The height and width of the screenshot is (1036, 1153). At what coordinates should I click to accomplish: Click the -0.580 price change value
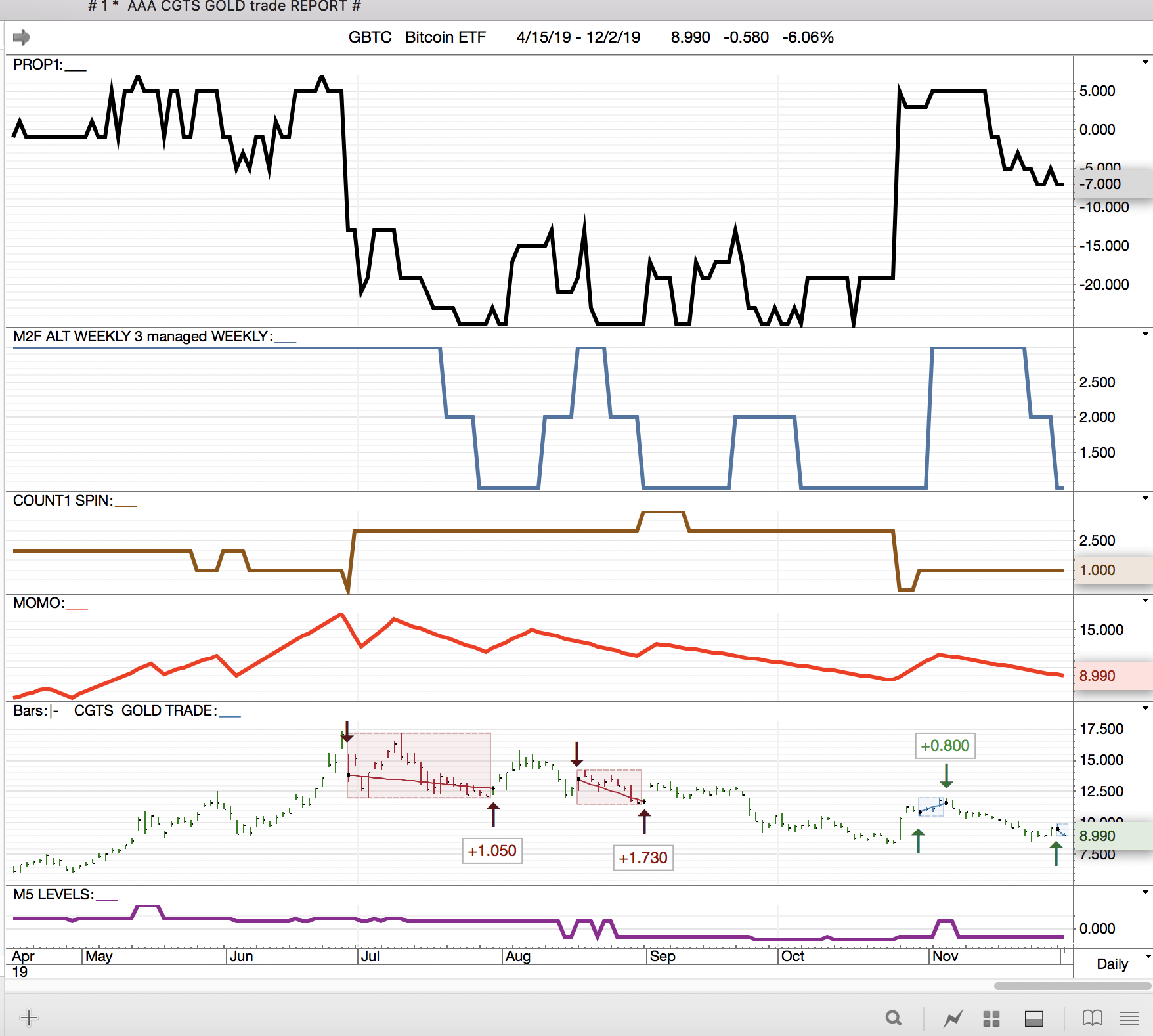point(746,37)
